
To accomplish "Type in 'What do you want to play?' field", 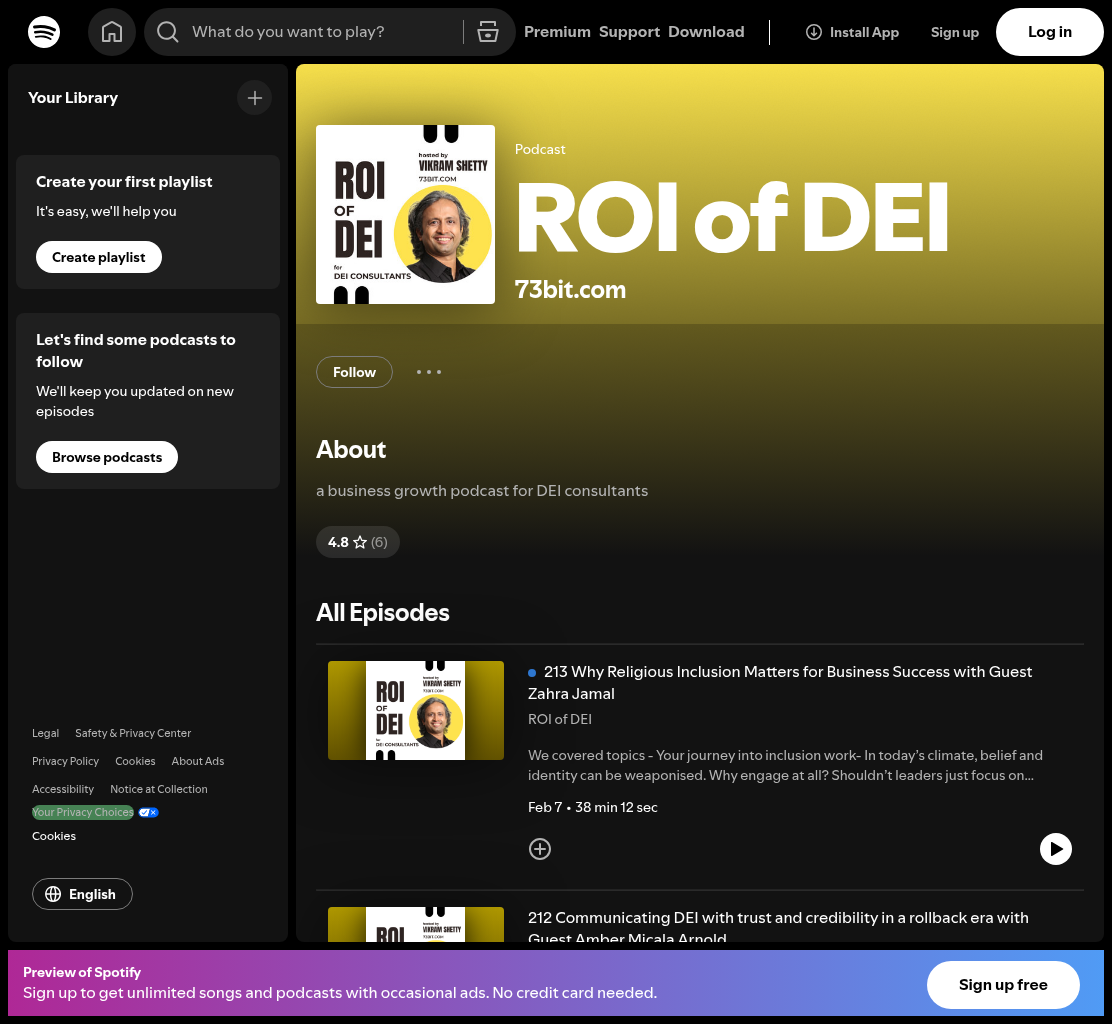I will pyautogui.click(x=323, y=32).
